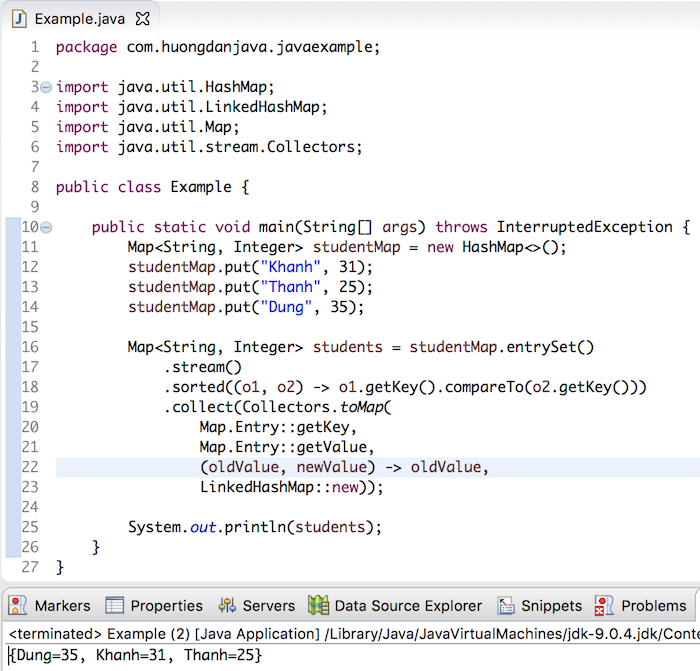The width and height of the screenshot is (700, 671).
Task: Click the Servers view icon
Action: pos(227,605)
